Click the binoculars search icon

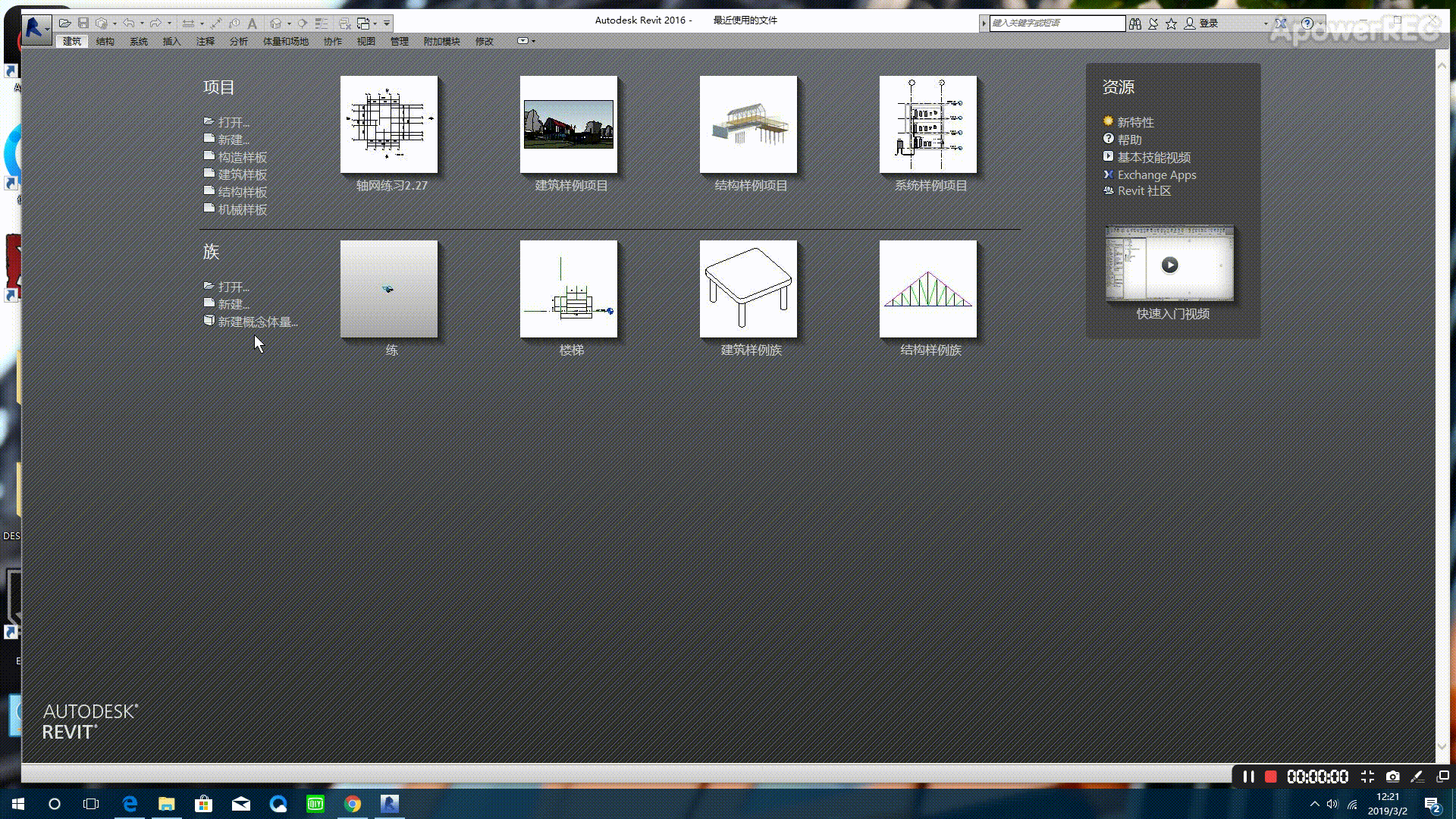[x=1134, y=24]
